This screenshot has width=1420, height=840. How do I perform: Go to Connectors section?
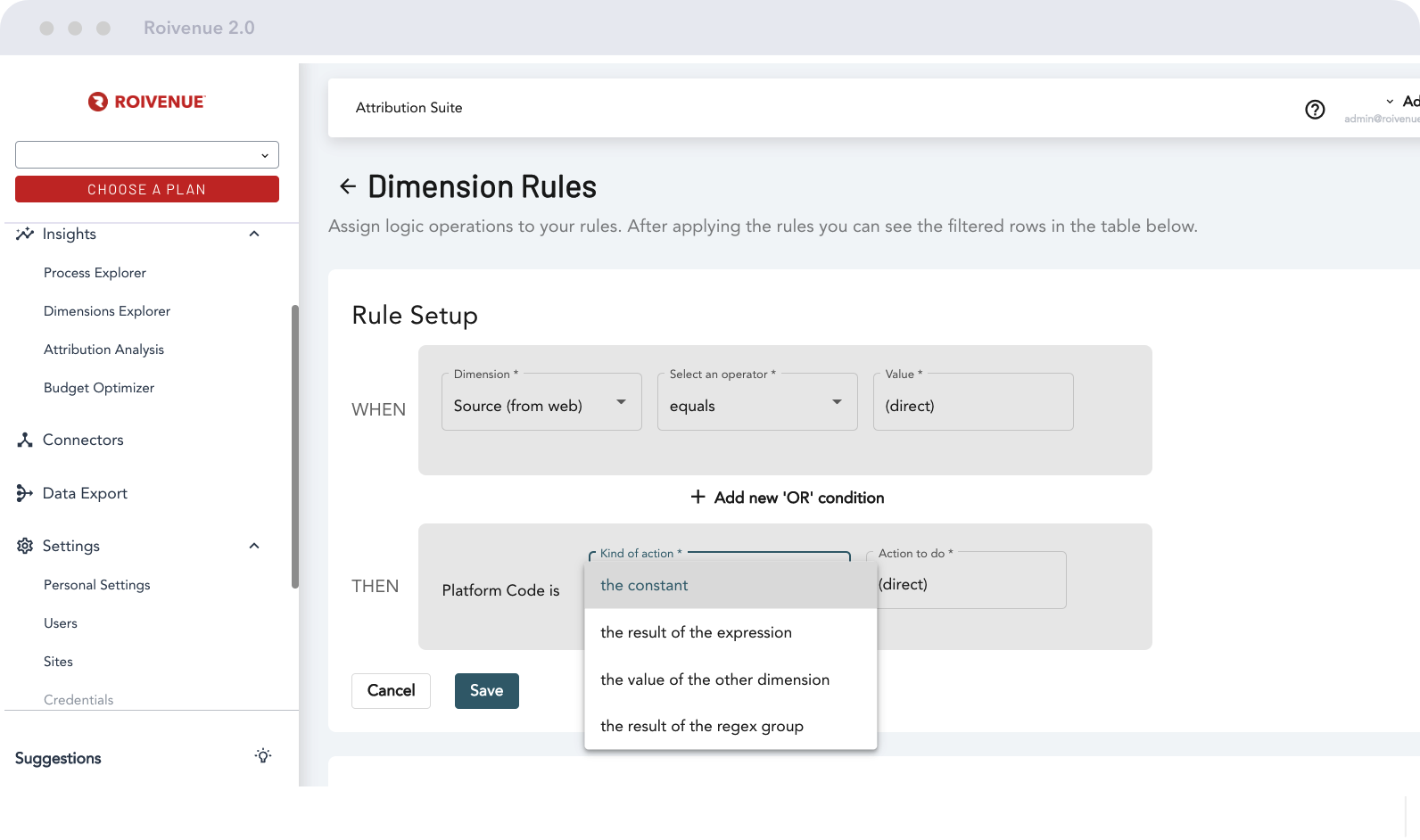click(x=83, y=440)
